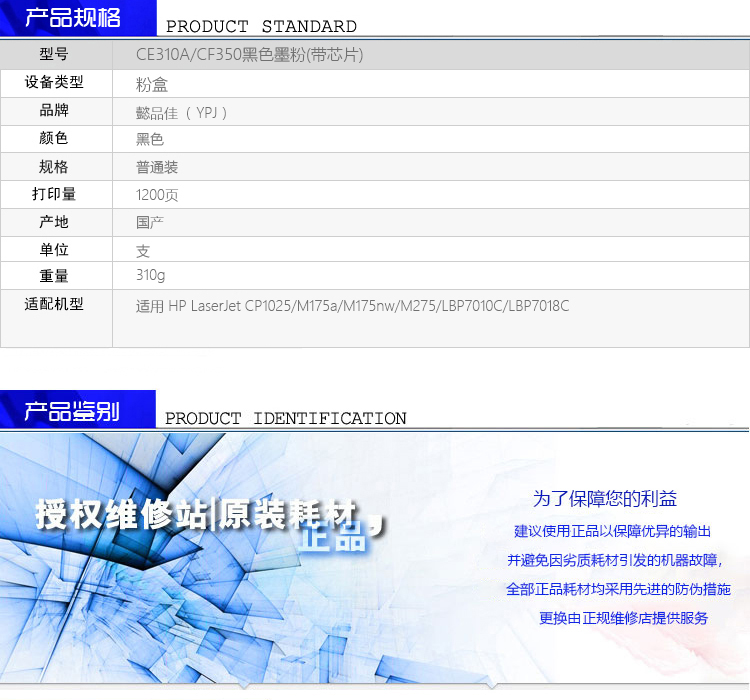Select the 重量 label cell
The width and height of the screenshot is (750, 700).
point(56,276)
